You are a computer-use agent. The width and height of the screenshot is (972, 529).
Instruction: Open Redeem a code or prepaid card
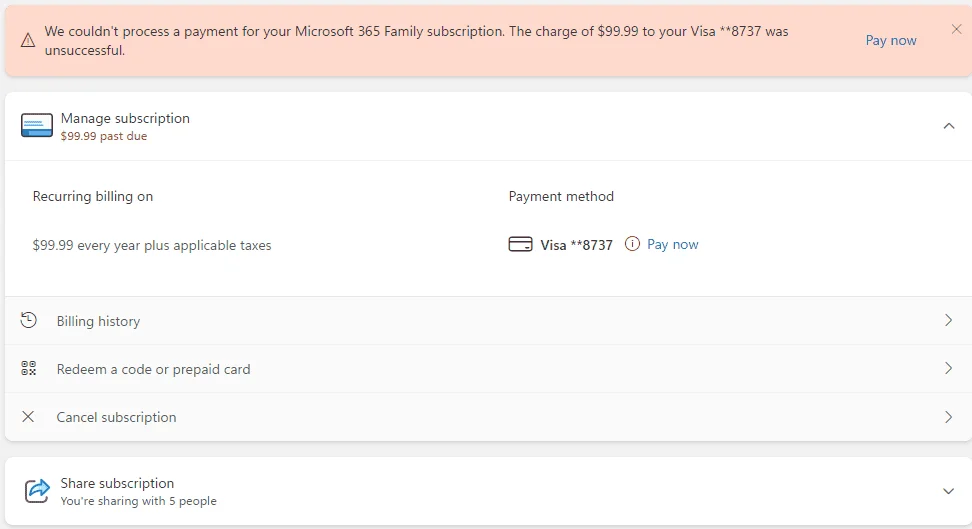[x=488, y=369]
